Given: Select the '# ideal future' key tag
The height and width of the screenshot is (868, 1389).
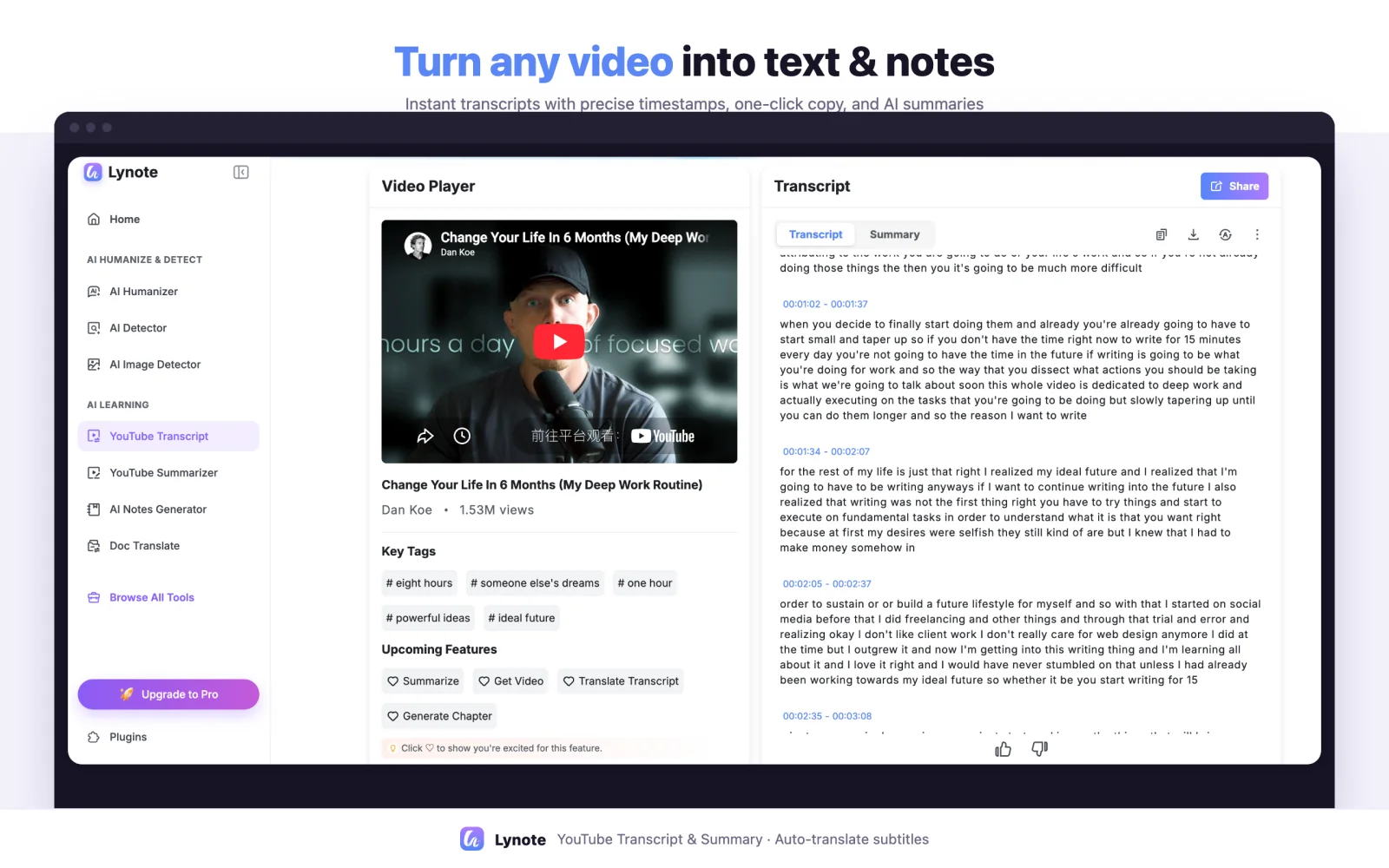Looking at the screenshot, I should 522,618.
